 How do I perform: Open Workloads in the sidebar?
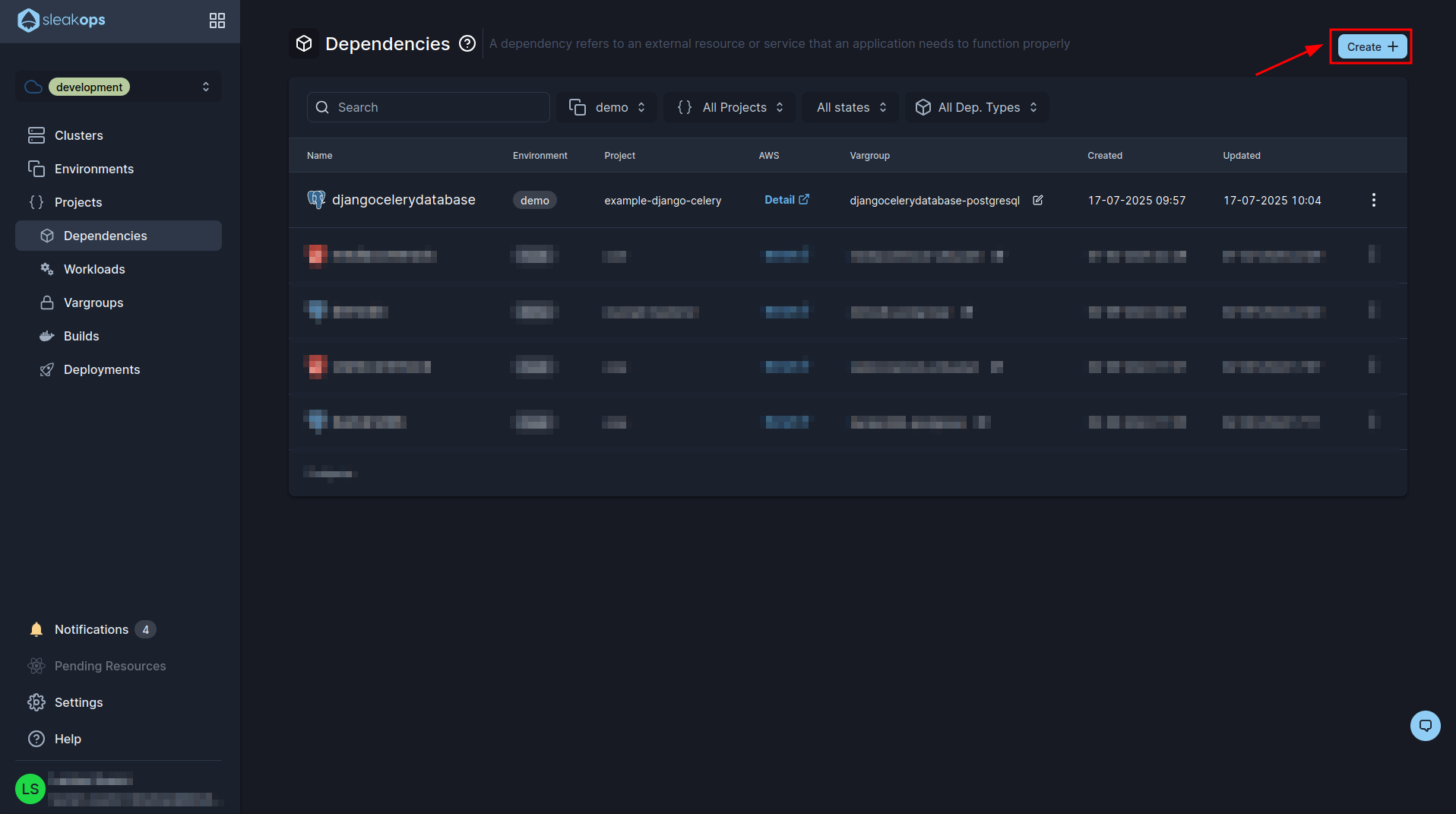119,269
